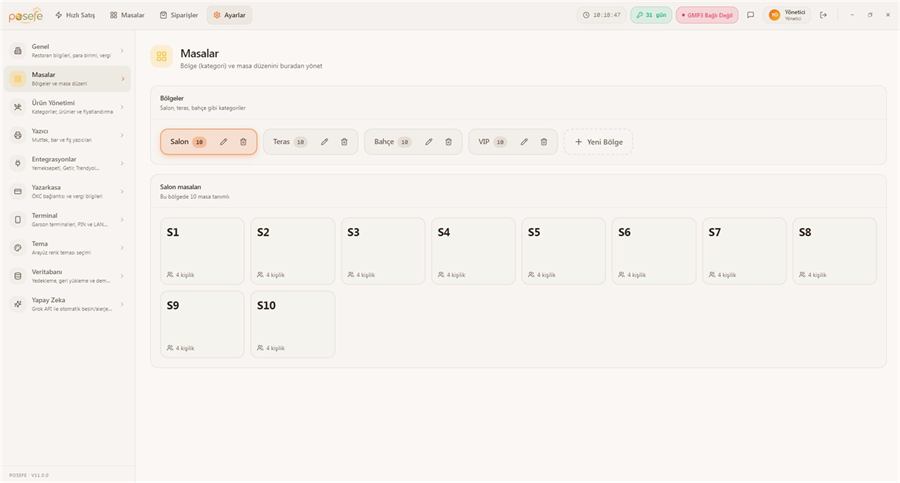Viewport: 900px width, 483px height.
Task: Click the GMP3 Bağlı Değil status badge
Action: pyautogui.click(x=707, y=15)
